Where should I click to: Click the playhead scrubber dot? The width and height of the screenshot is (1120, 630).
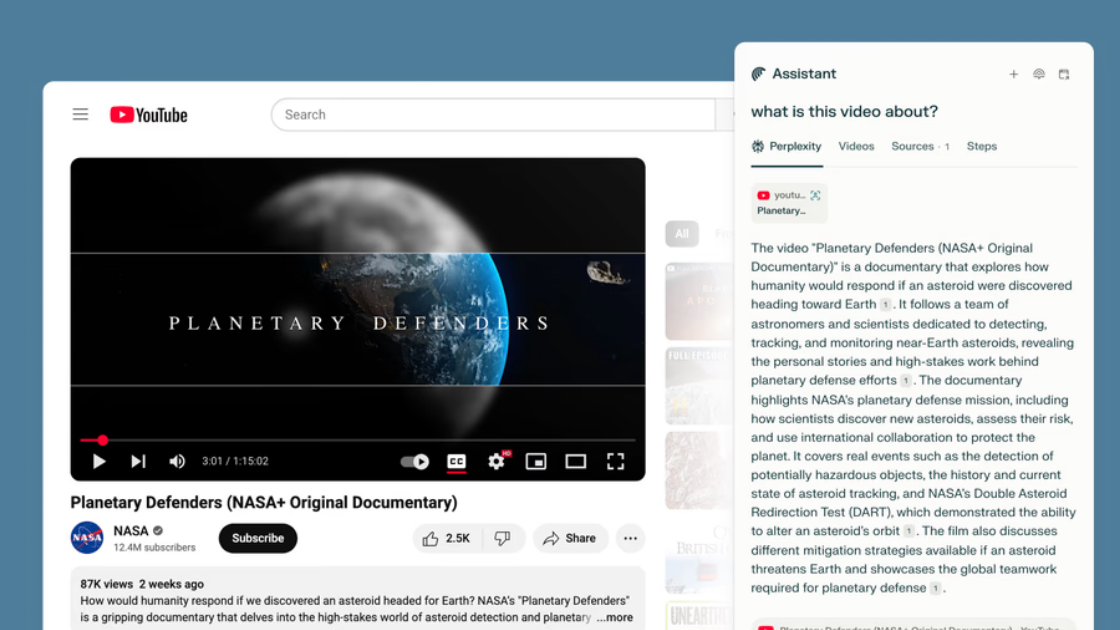point(103,440)
